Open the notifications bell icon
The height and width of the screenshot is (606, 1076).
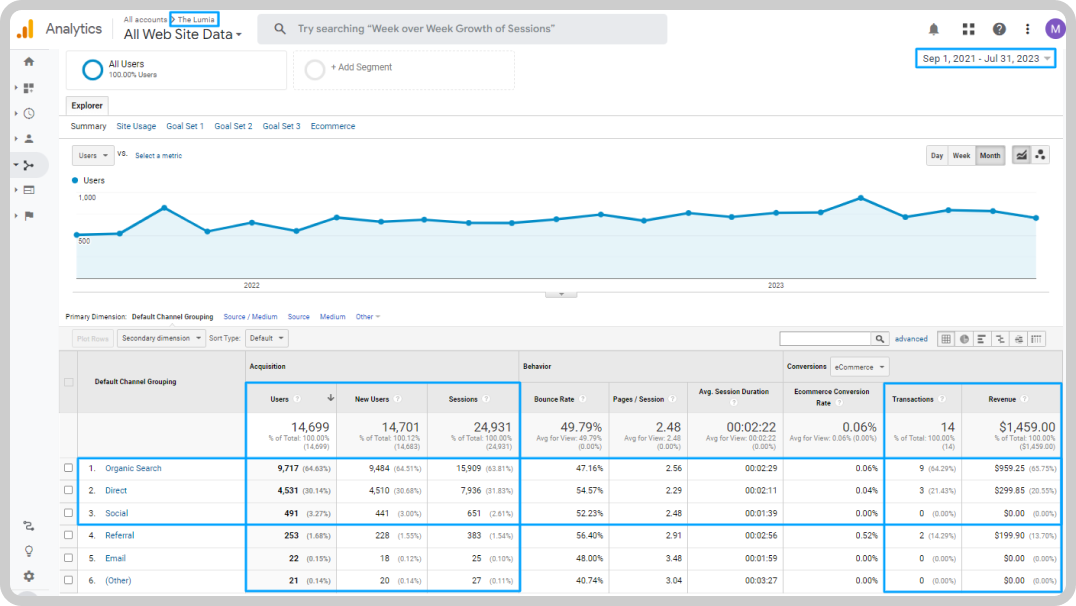click(x=933, y=29)
